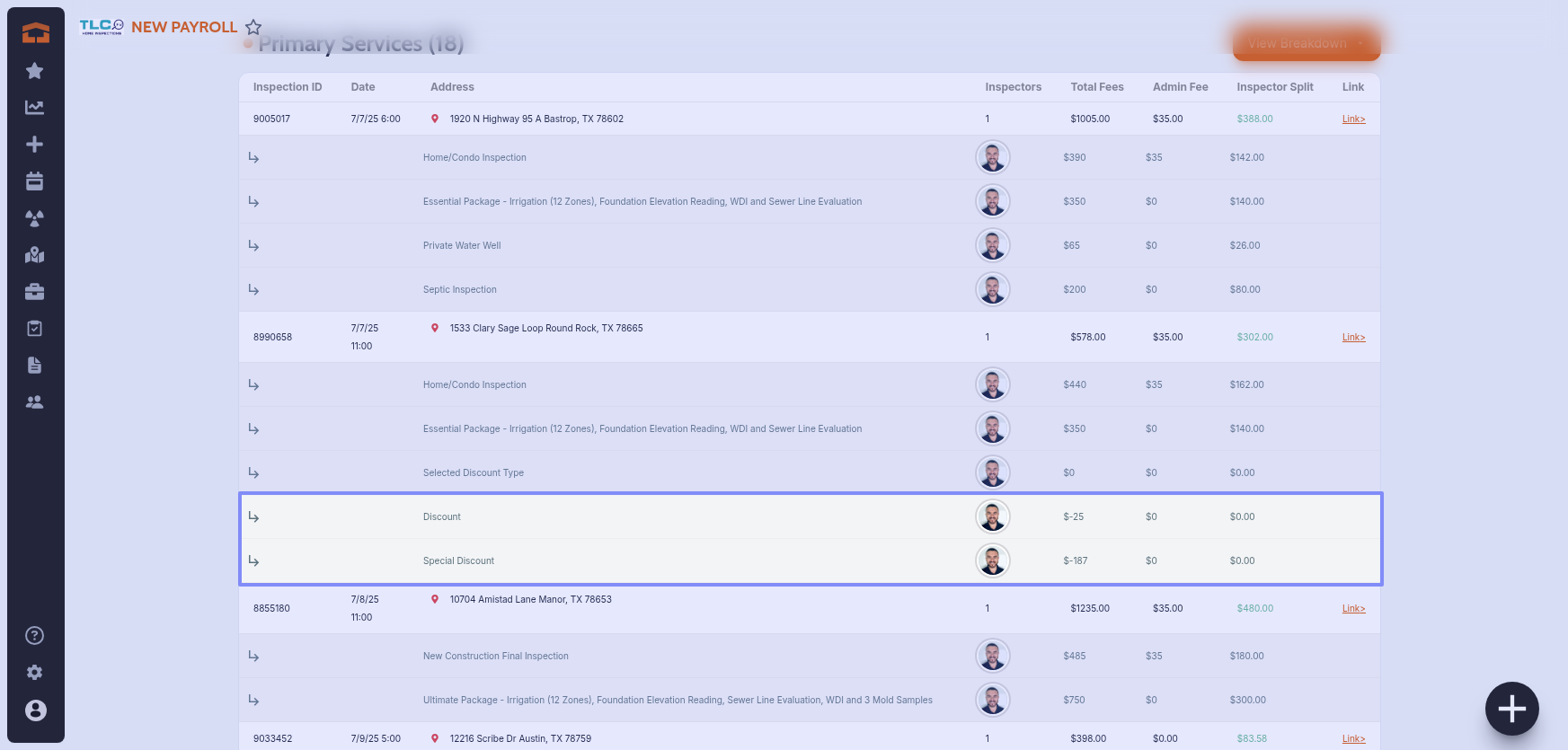
Task: Open the help question mark icon
Action: pos(35,636)
